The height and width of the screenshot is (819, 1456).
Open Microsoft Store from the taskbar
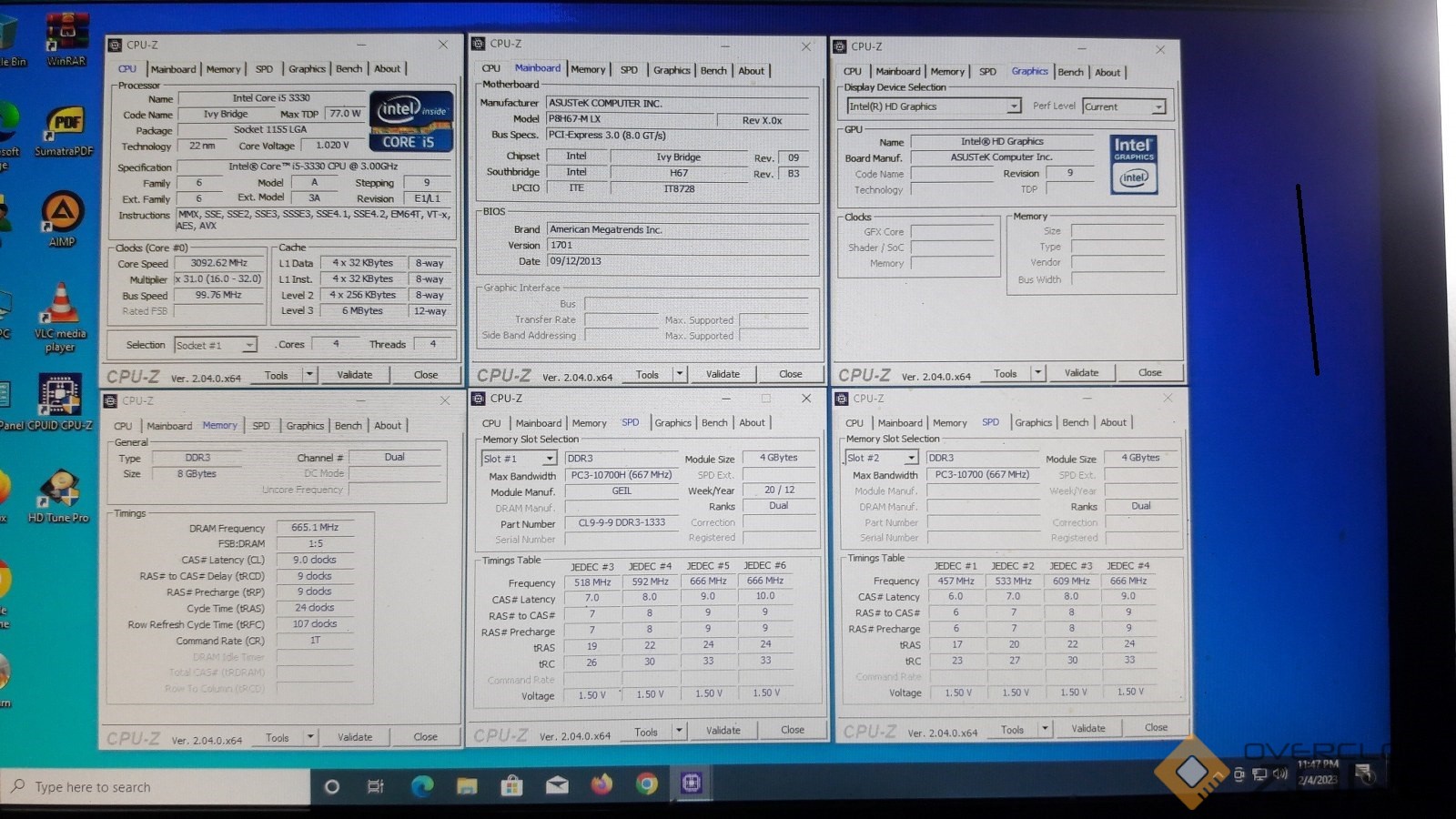pos(511,785)
